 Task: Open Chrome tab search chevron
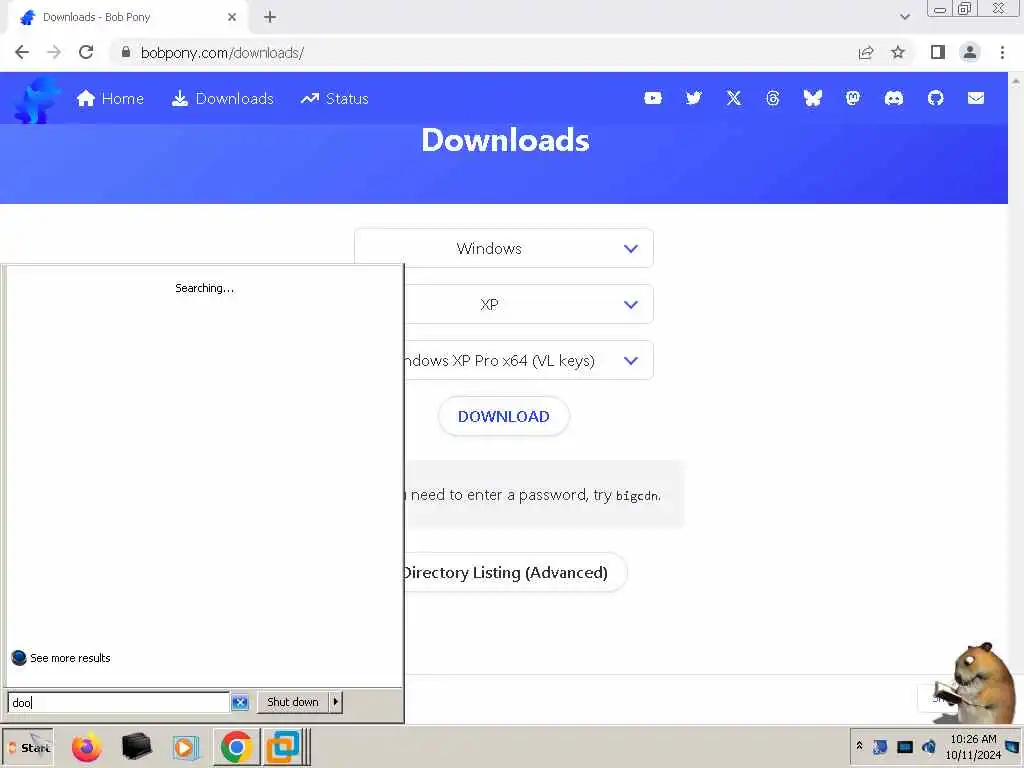click(904, 17)
